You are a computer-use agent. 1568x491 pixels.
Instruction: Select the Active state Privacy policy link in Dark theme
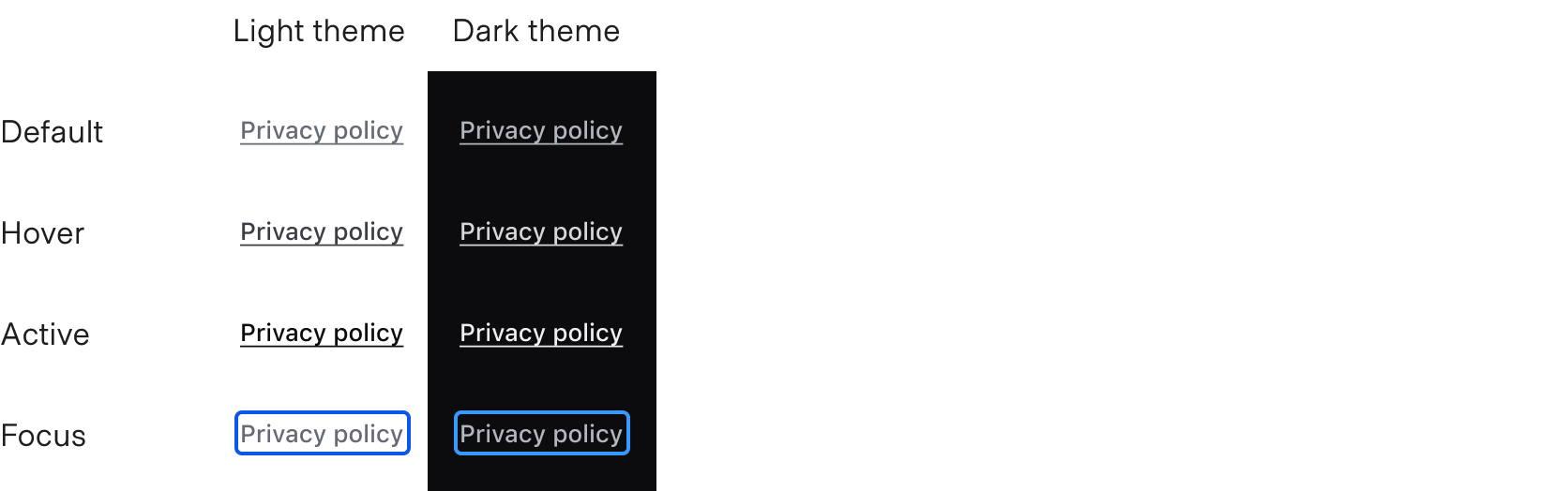(541, 333)
